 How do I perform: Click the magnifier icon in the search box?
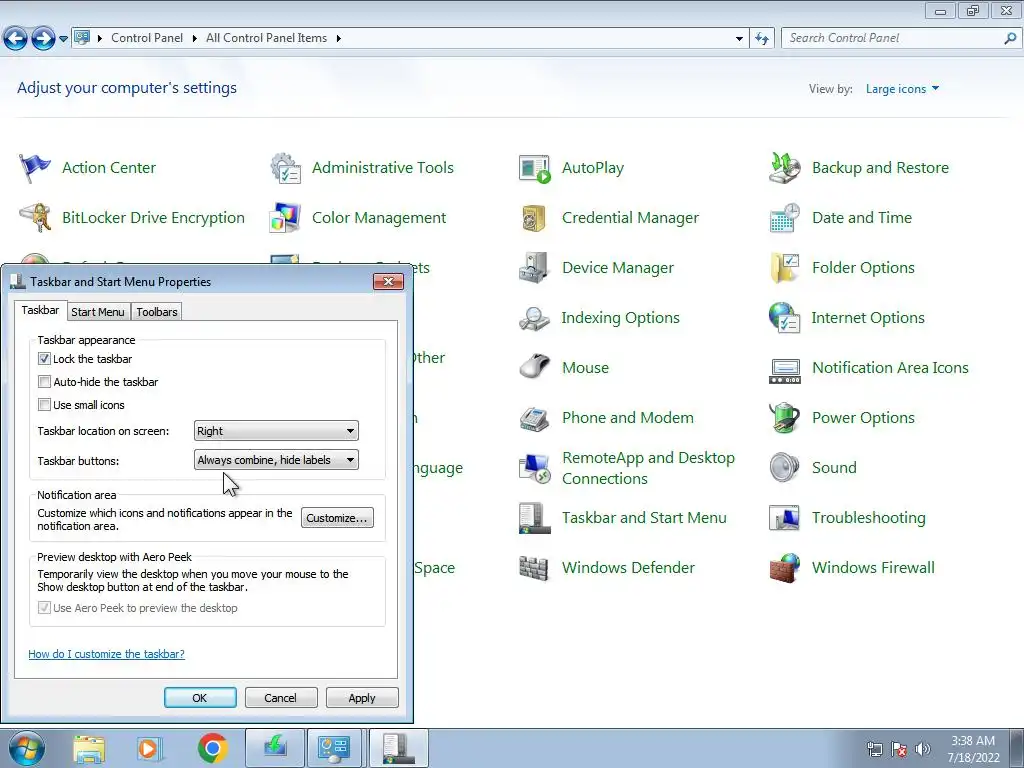point(1010,39)
